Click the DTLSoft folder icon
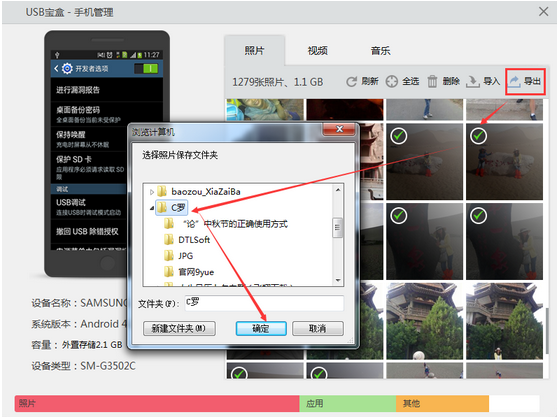560x417 pixels. (x=169, y=240)
